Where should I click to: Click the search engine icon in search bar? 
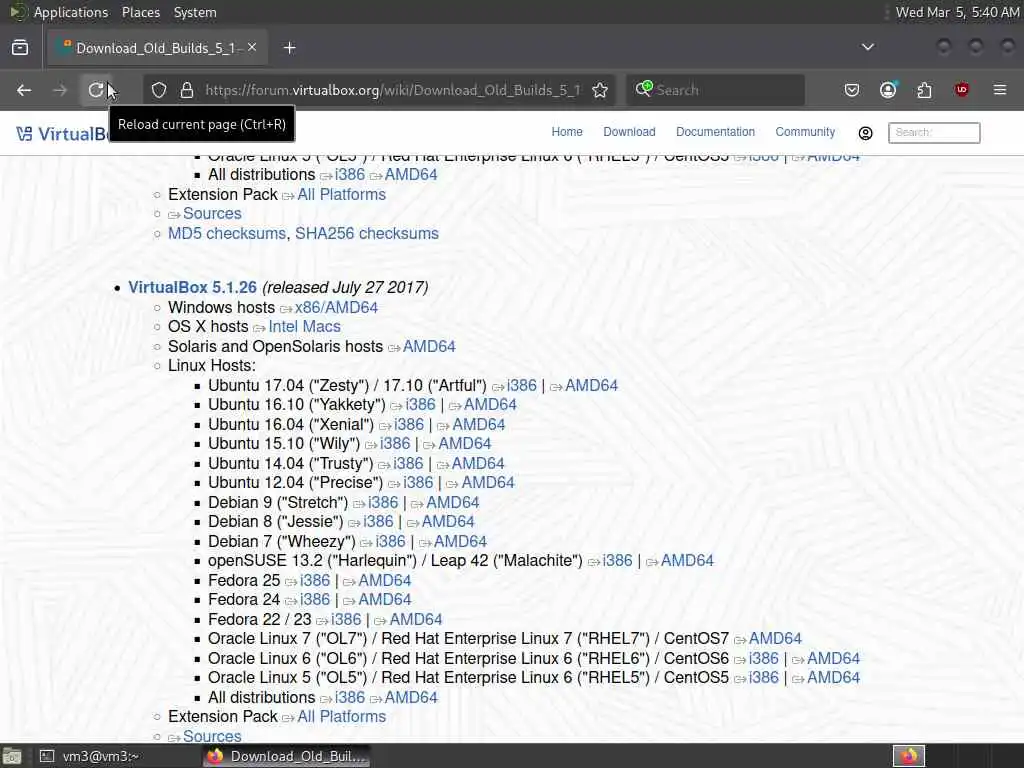coord(644,89)
